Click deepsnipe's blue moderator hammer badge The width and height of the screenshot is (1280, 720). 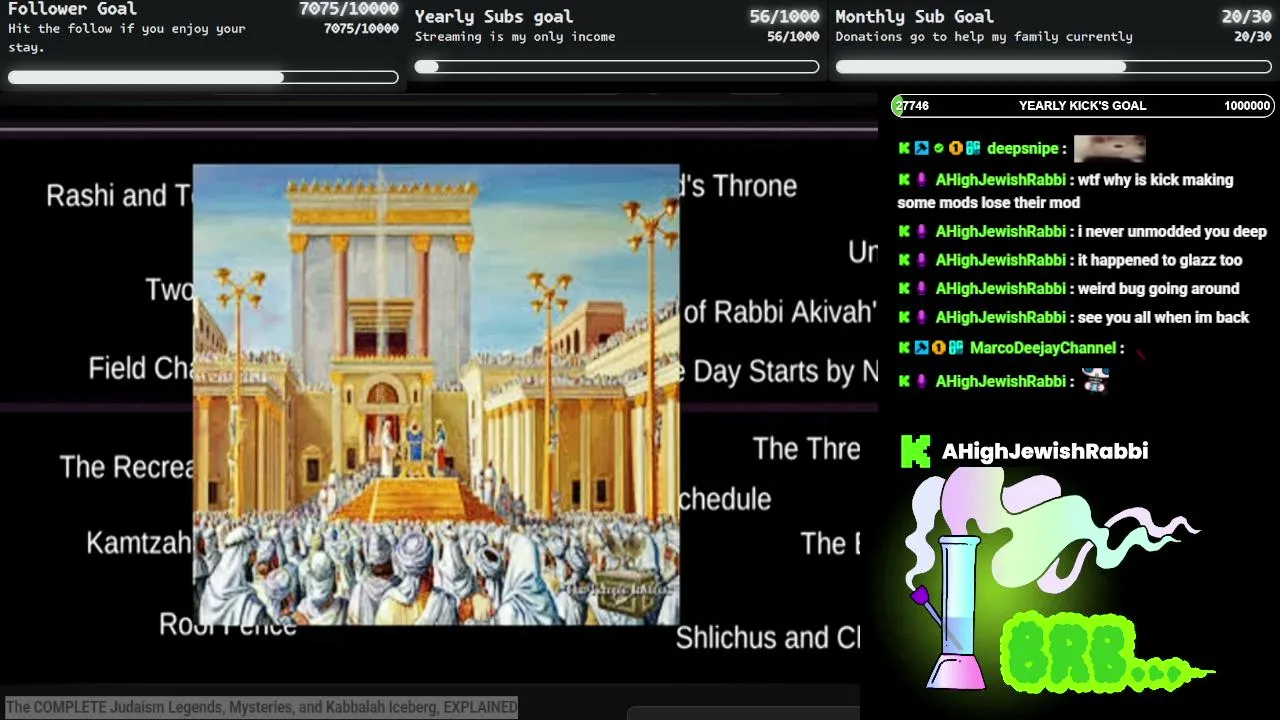point(922,148)
